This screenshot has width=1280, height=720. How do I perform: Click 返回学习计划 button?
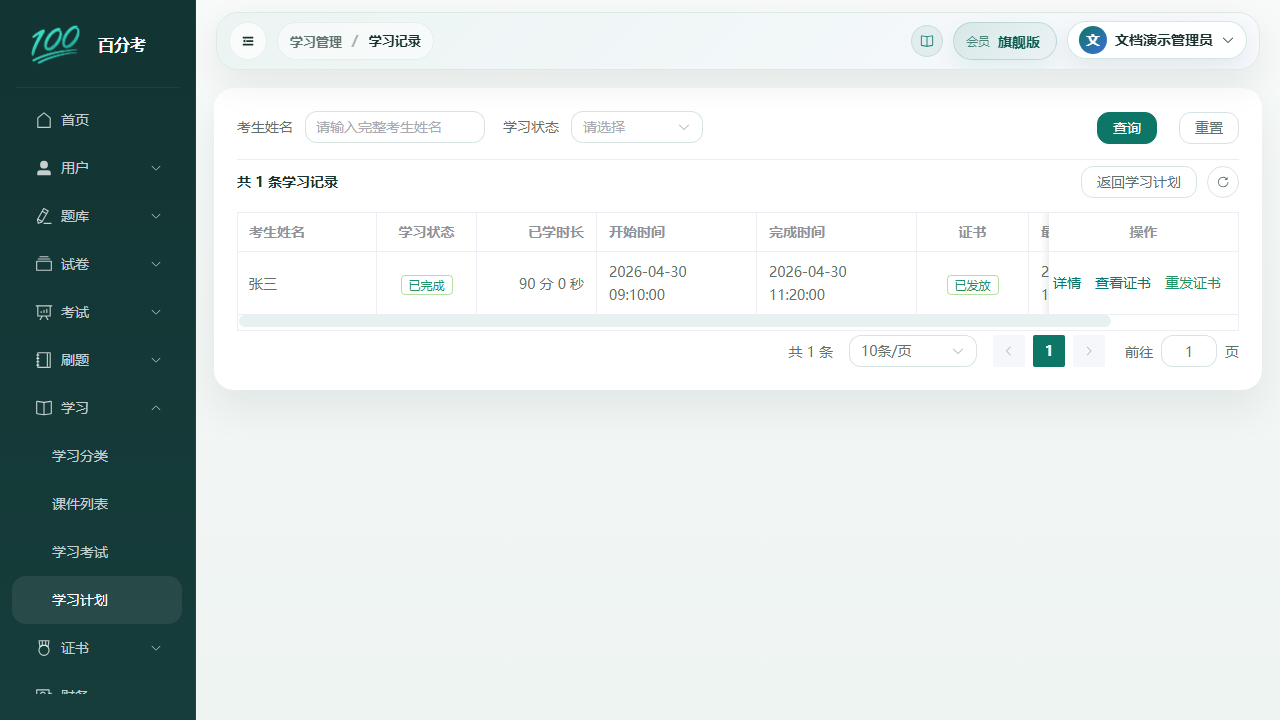tap(1139, 182)
